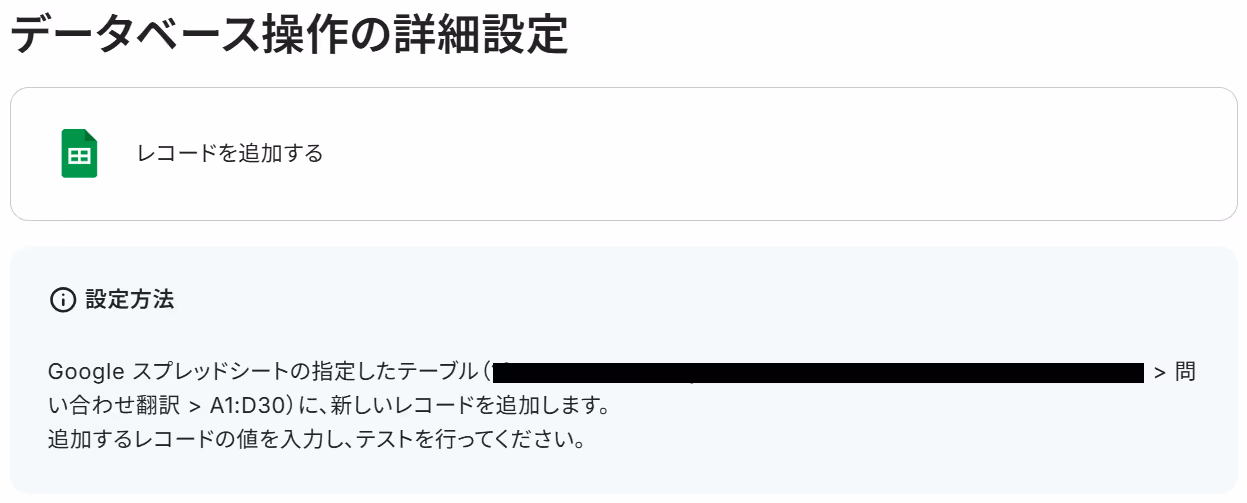Click the line 追加するレコードの値を入力し、テストを行ってください
This screenshot has height=503, width=1247.
(x=316, y=440)
